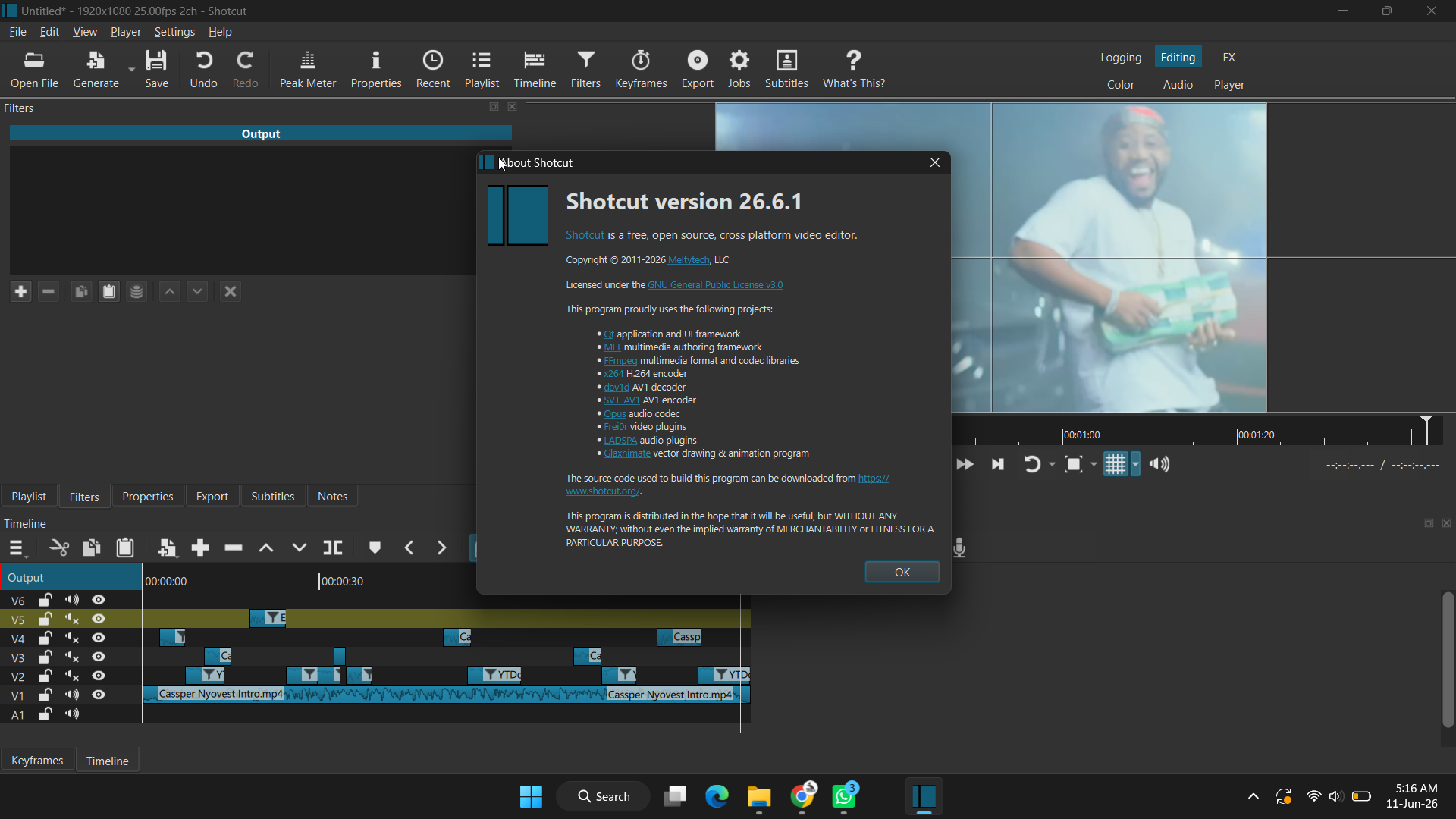Switch to the Logging layout

1121,58
